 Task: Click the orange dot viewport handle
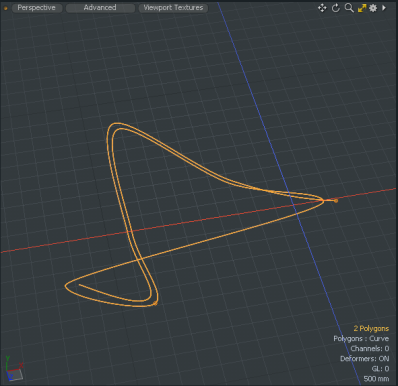coord(6,8)
